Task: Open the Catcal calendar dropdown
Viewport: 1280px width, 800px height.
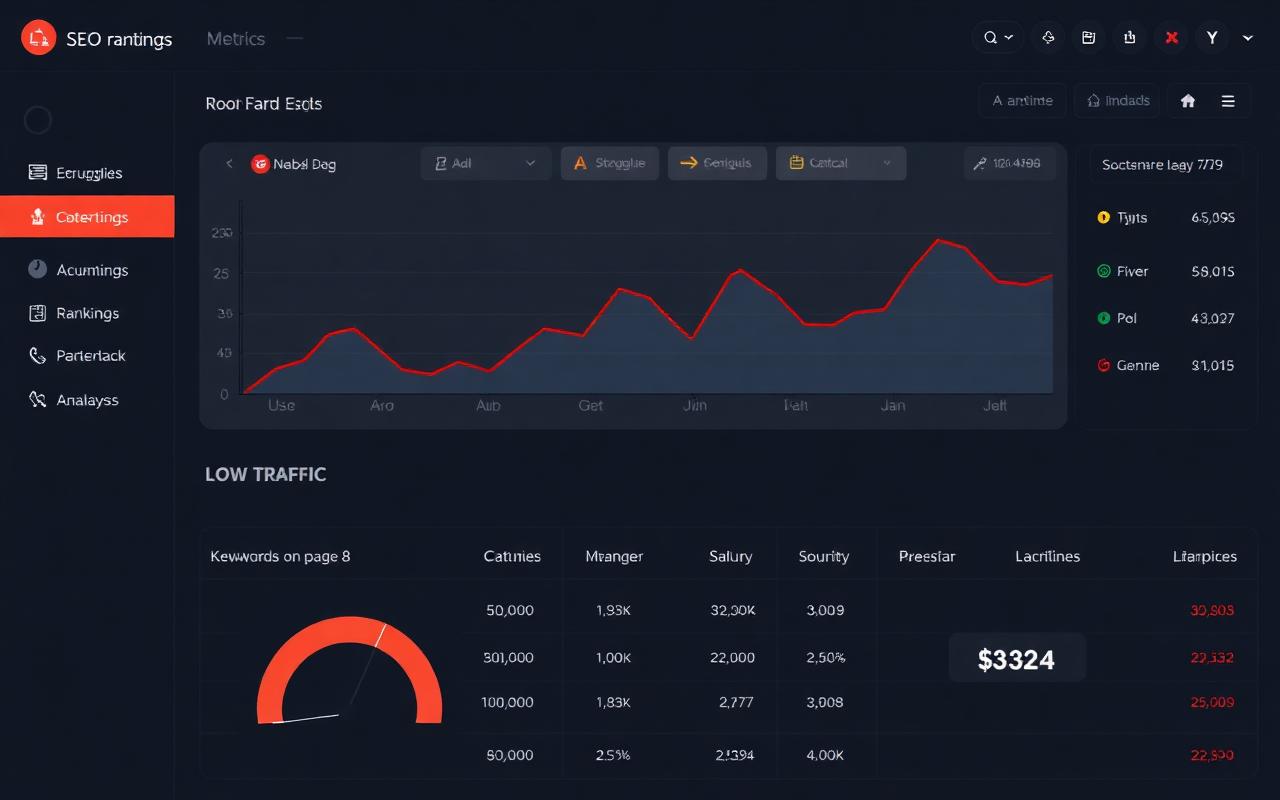Action: pyautogui.click(x=840, y=163)
